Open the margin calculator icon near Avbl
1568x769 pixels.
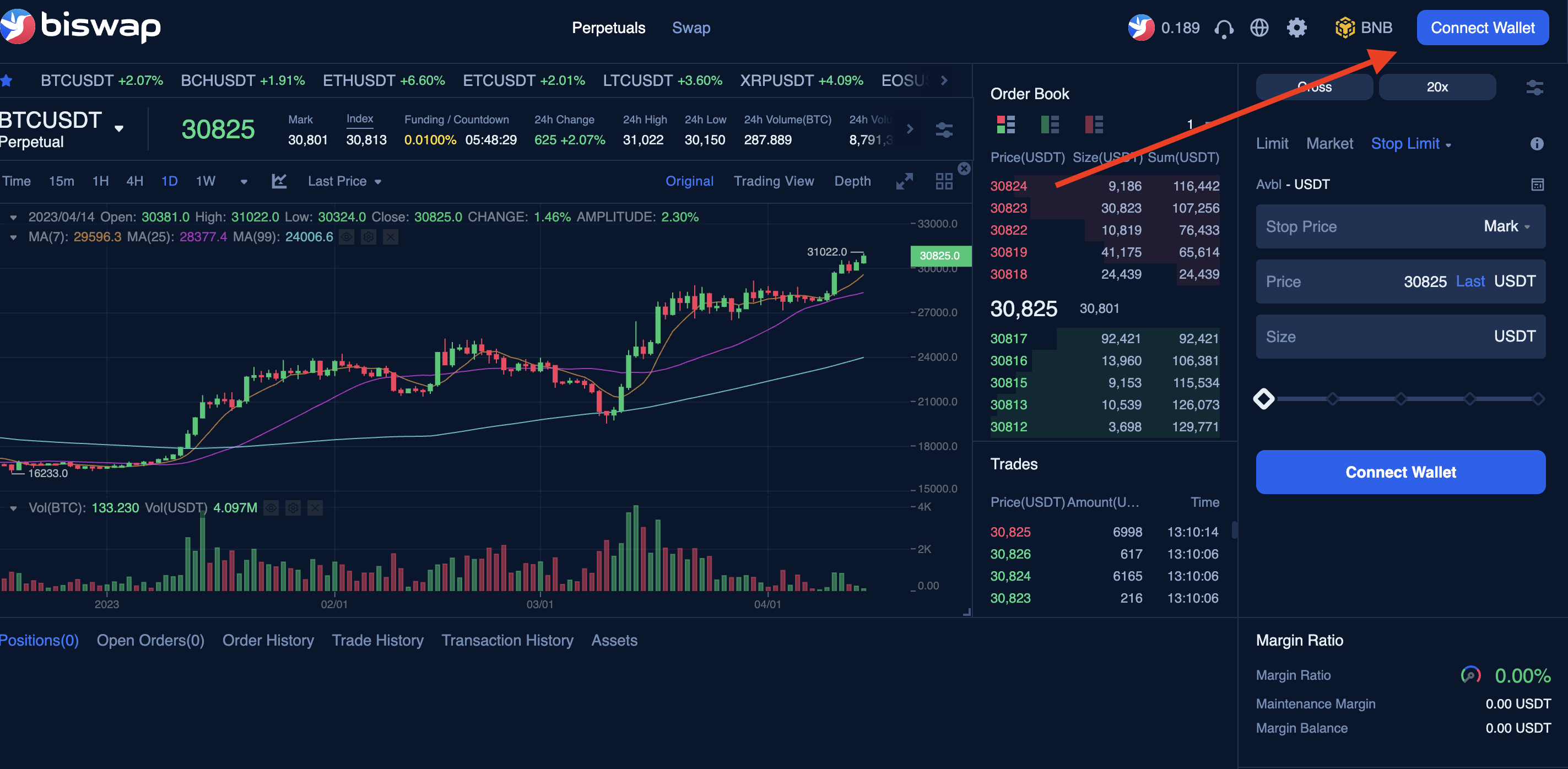pyautogui.click(x=1538, y=185)
